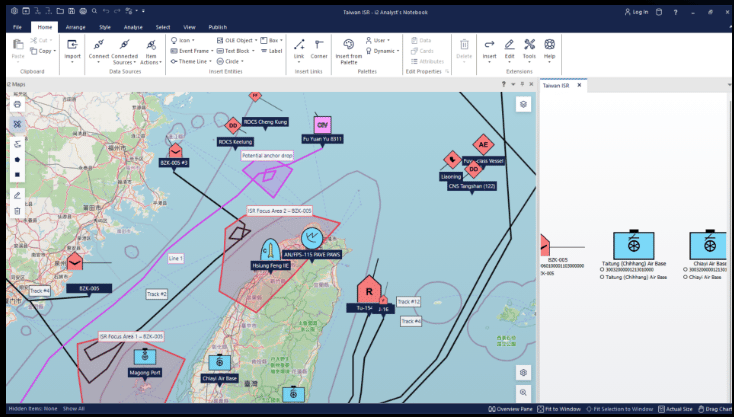
Task: Click the Connect data source icon
Action: tap(99, 45)
